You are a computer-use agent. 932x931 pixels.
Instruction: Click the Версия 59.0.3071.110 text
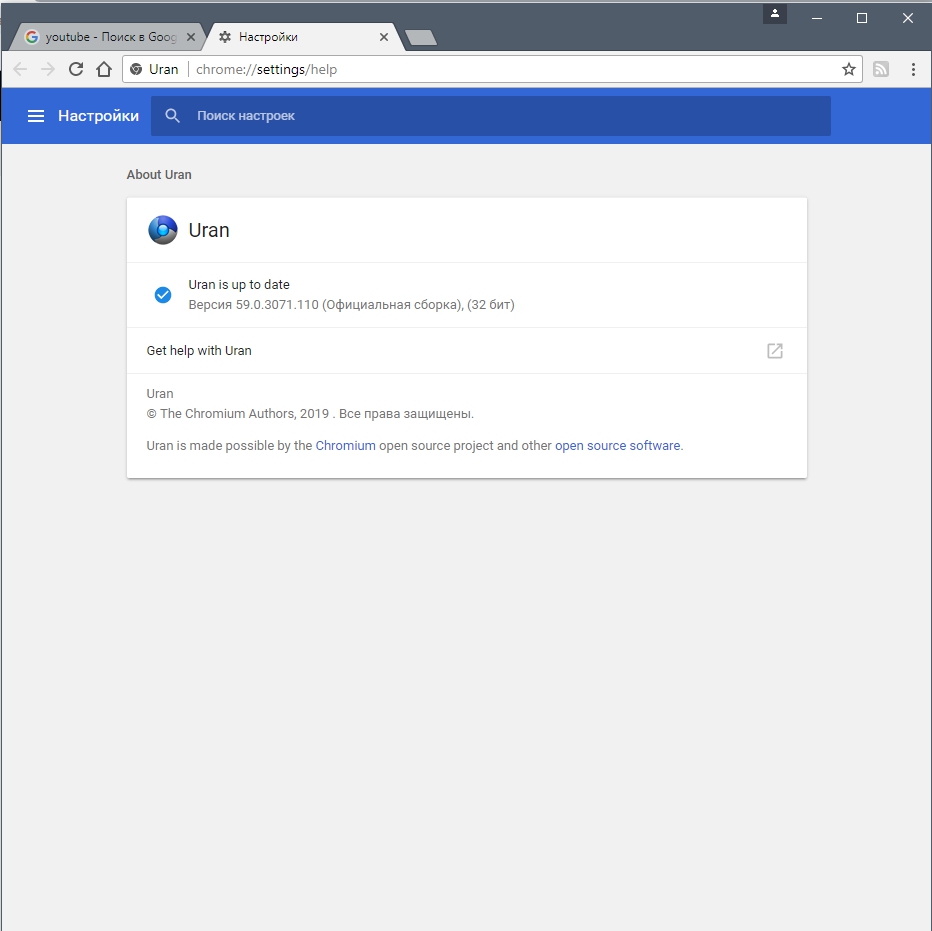click(351, 305)
